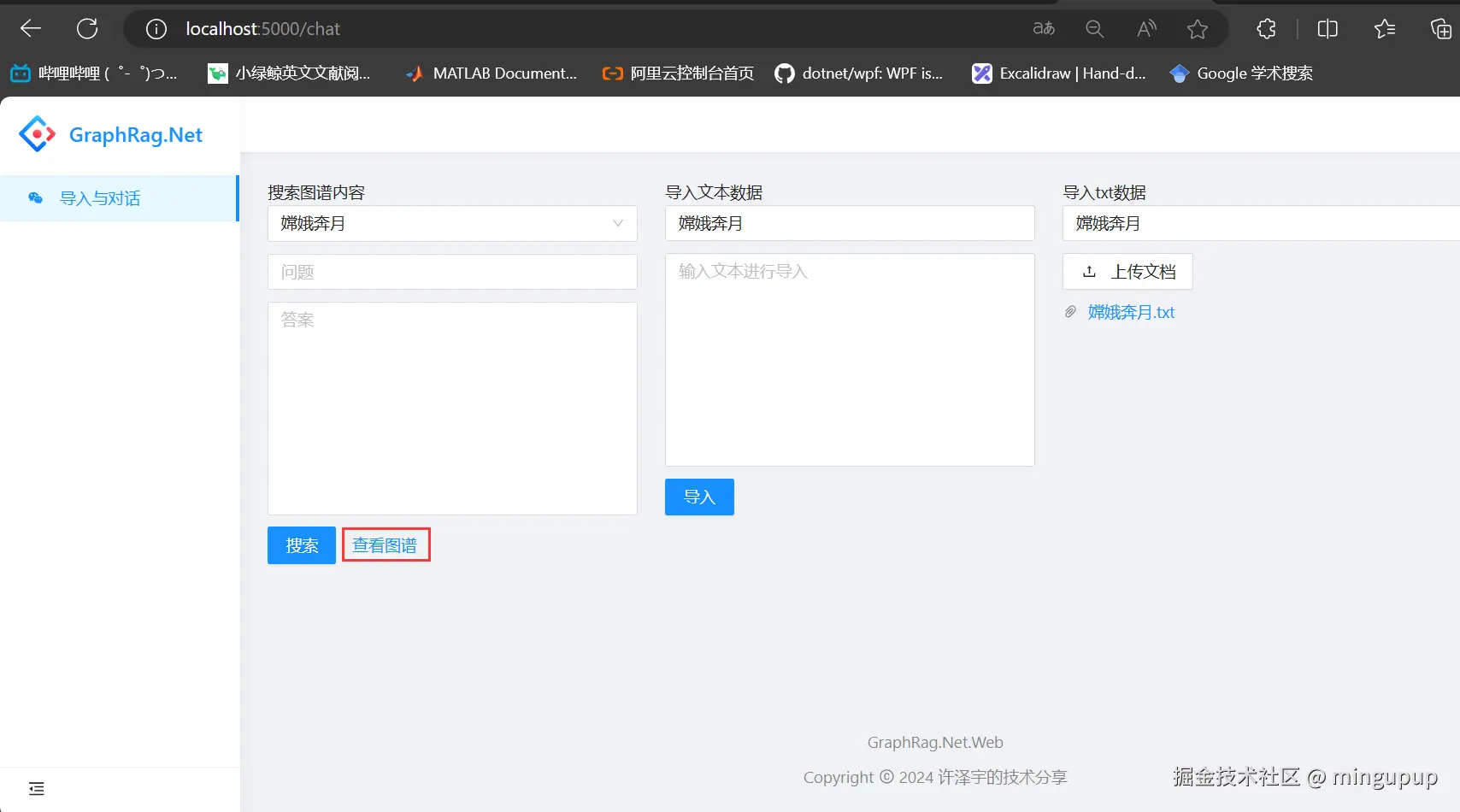Click the 搜索图谱内容 label
Screen dimensions: 1460x812
click(x=316, y=192)
